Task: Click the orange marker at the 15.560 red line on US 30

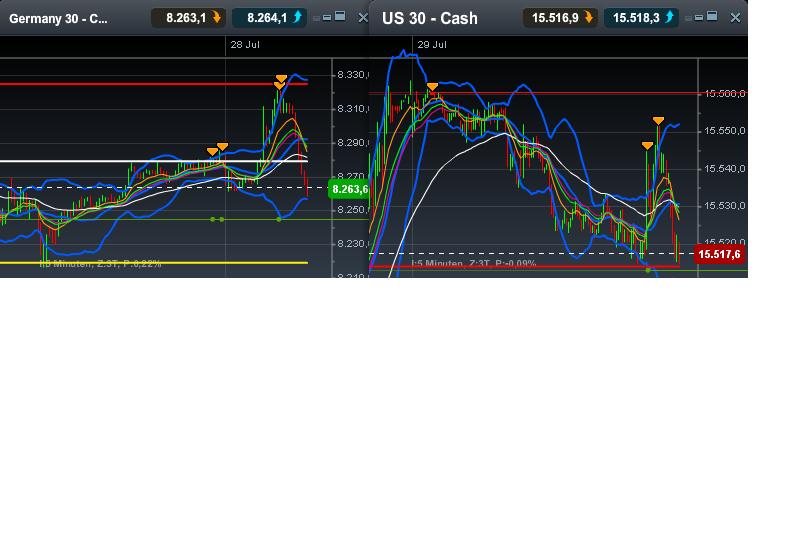Action: [x=432, y=87]
